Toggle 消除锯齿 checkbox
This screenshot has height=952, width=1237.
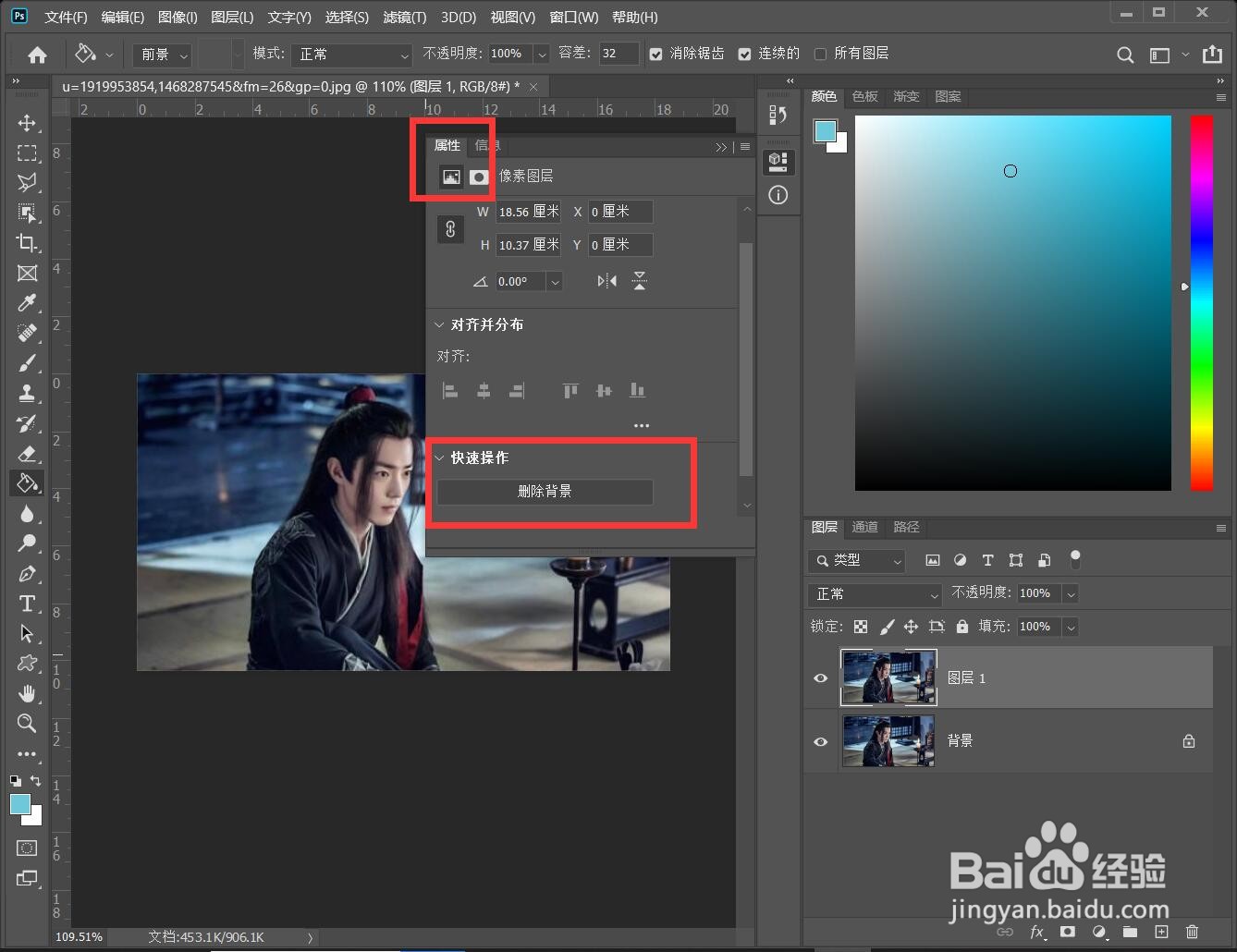655,55
